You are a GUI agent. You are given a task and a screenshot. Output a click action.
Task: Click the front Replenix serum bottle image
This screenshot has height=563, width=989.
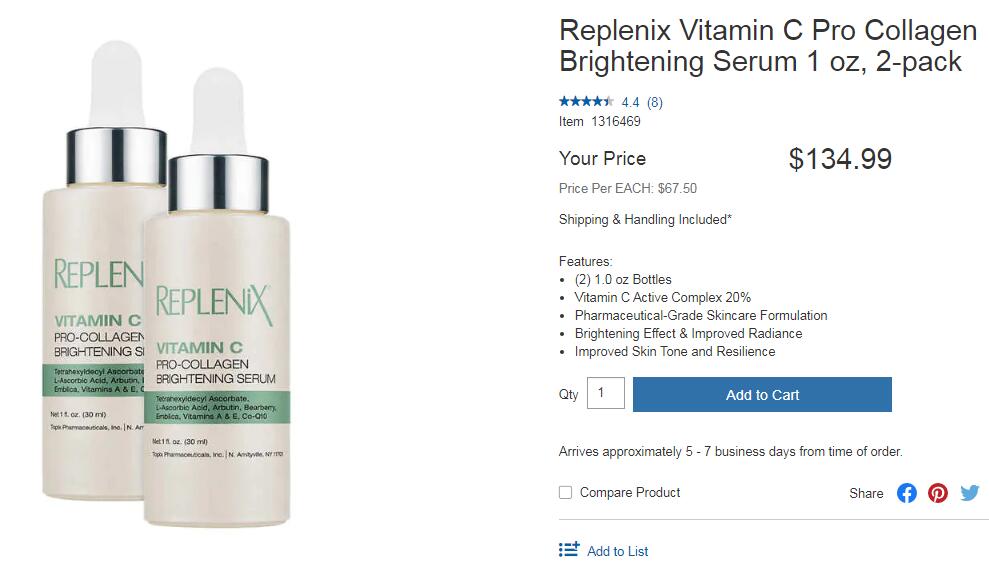click(x=217, y=360)
